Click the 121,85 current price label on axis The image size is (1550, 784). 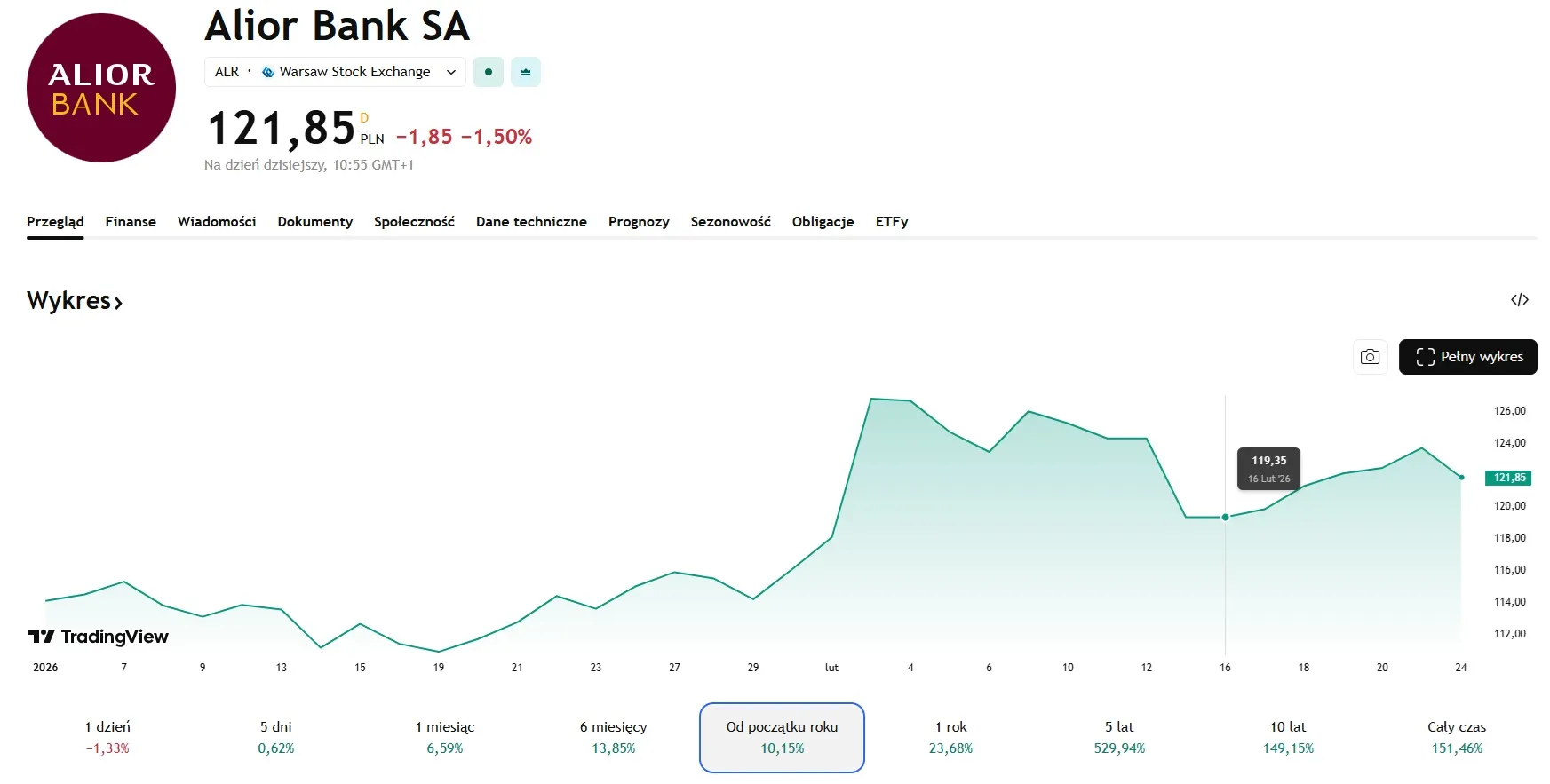[1508, 478]
